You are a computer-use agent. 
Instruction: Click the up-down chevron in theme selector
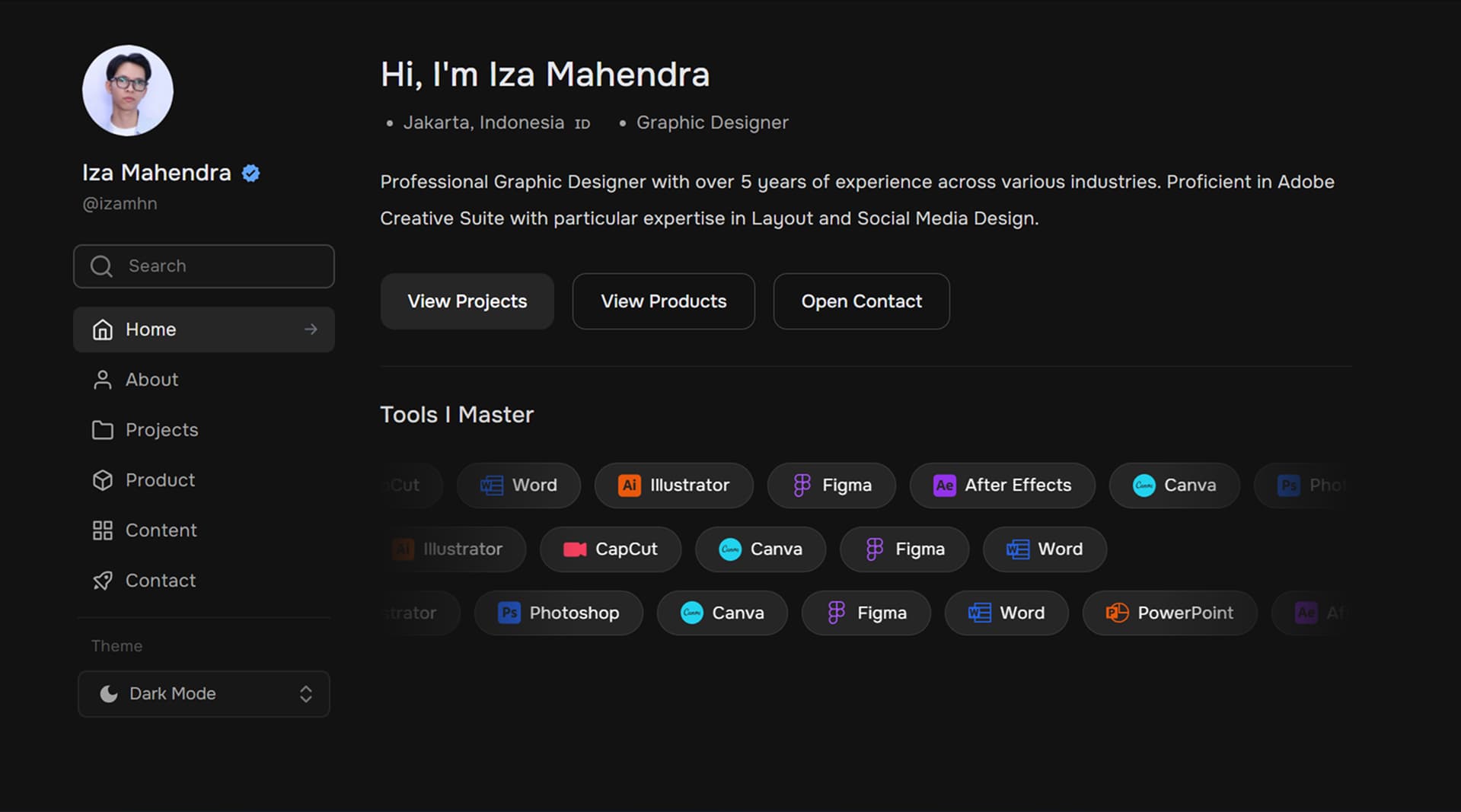point(306,694)
